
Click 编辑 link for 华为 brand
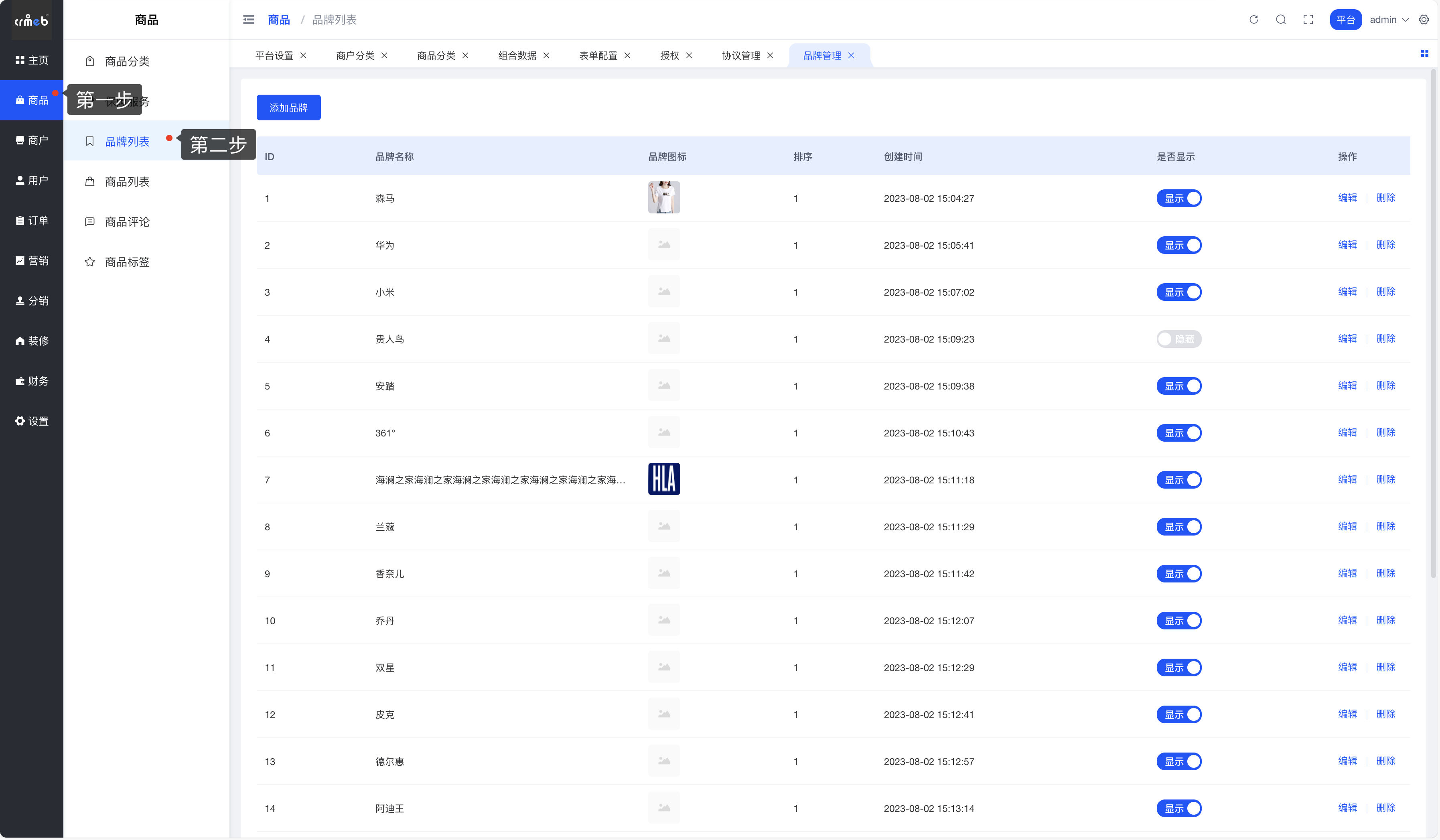pyautogui.click(x=1347, y=245)
